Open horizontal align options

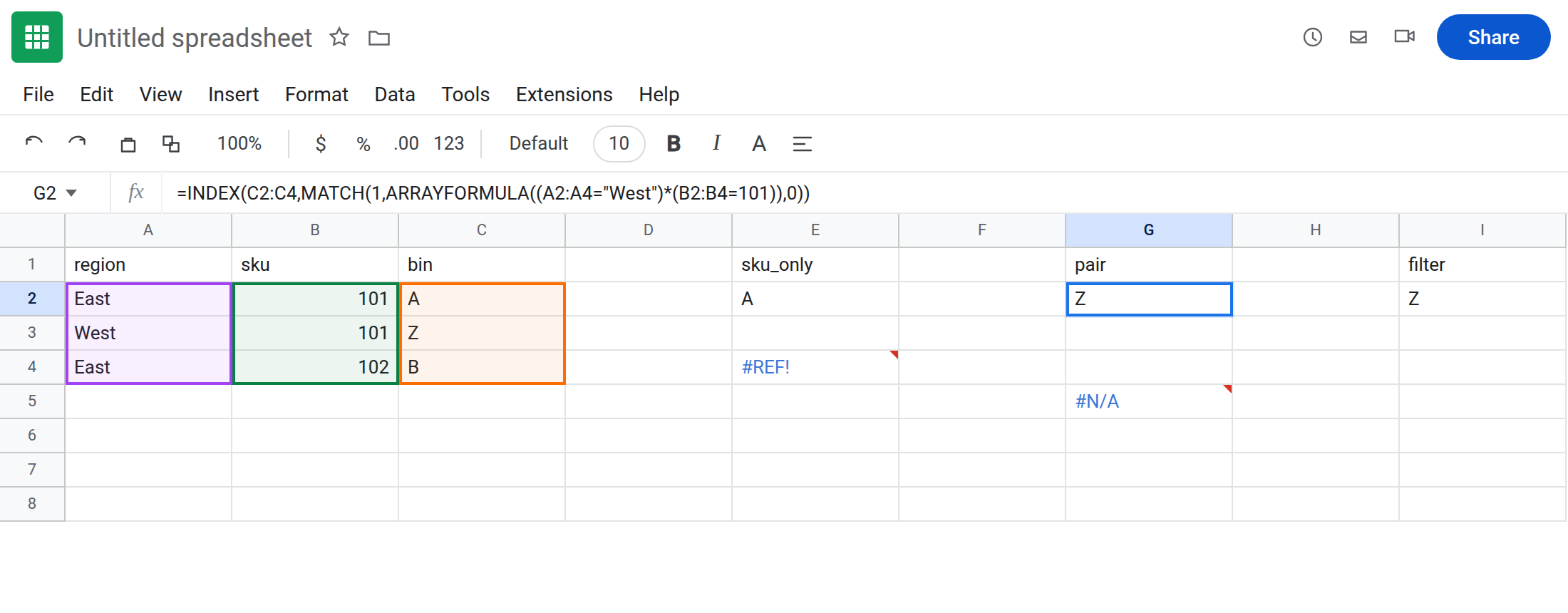[803, 144]
